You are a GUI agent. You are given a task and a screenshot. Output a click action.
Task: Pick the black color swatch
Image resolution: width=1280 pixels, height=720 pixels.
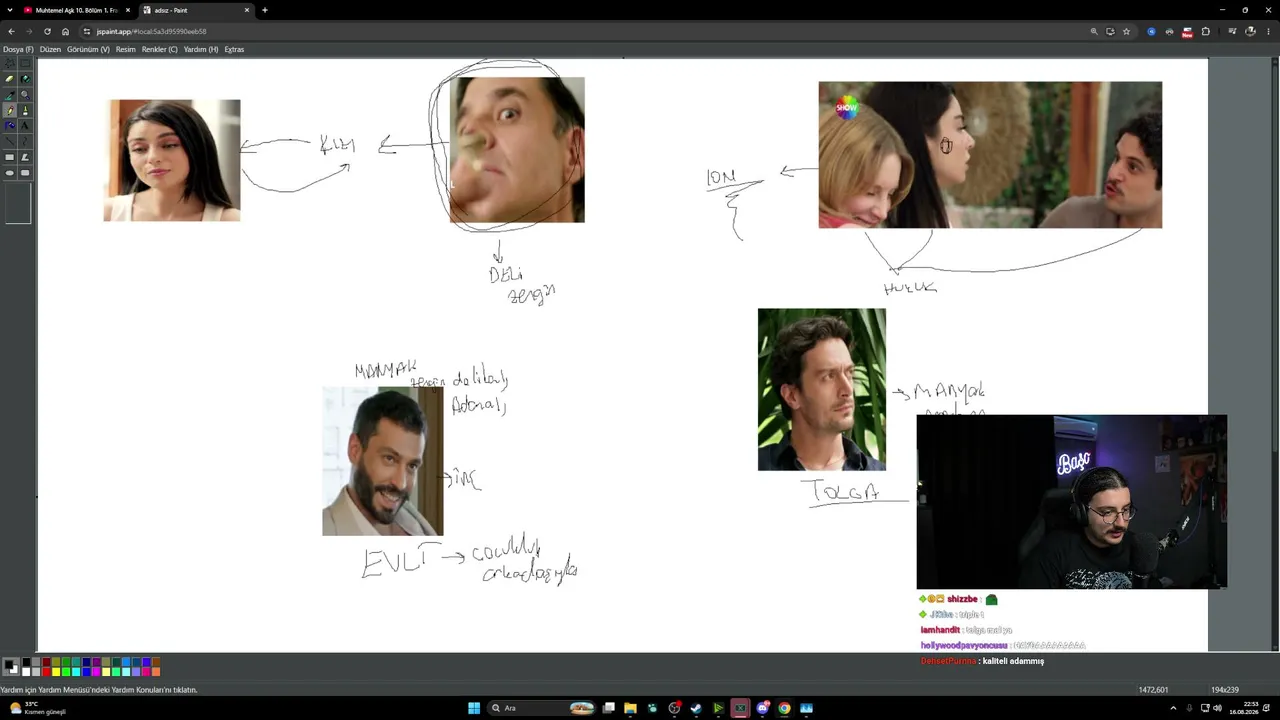point(26,662)
